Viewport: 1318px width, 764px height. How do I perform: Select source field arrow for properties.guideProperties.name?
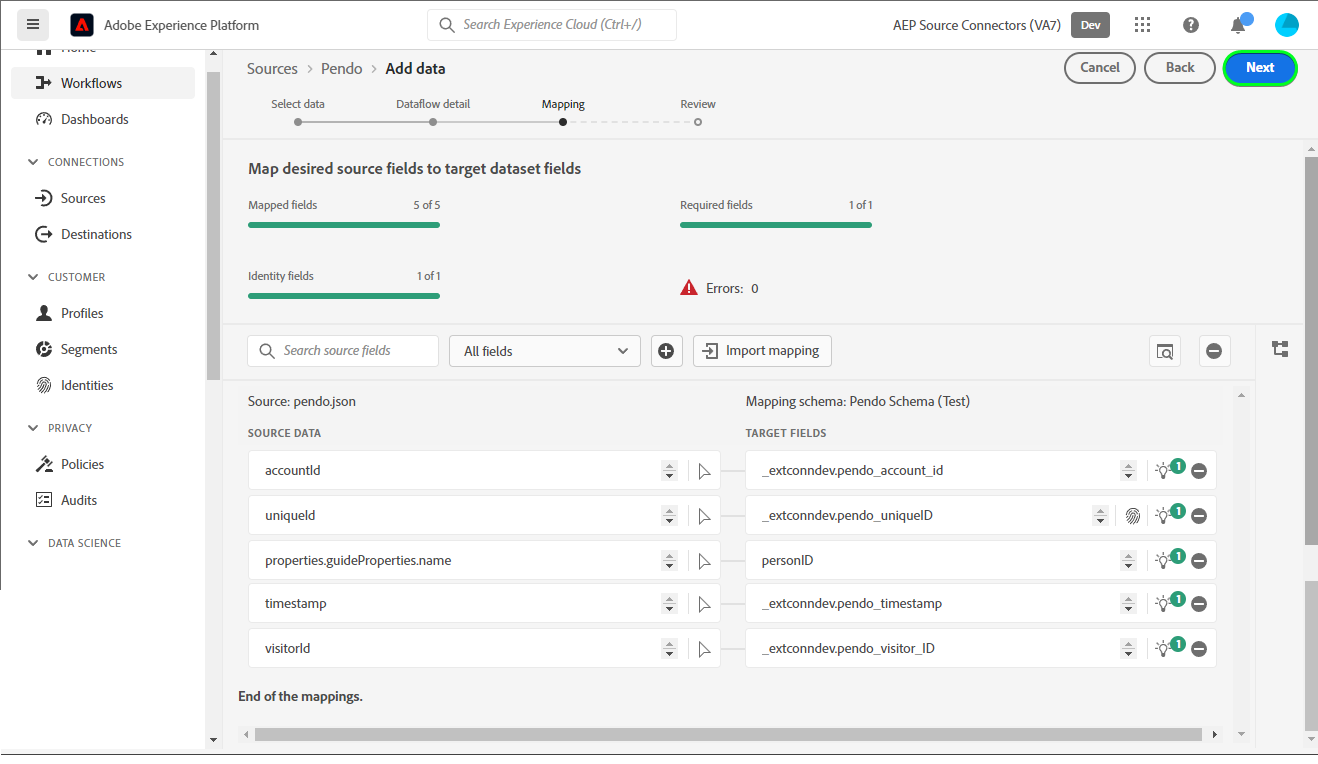(x=704, y=561)
